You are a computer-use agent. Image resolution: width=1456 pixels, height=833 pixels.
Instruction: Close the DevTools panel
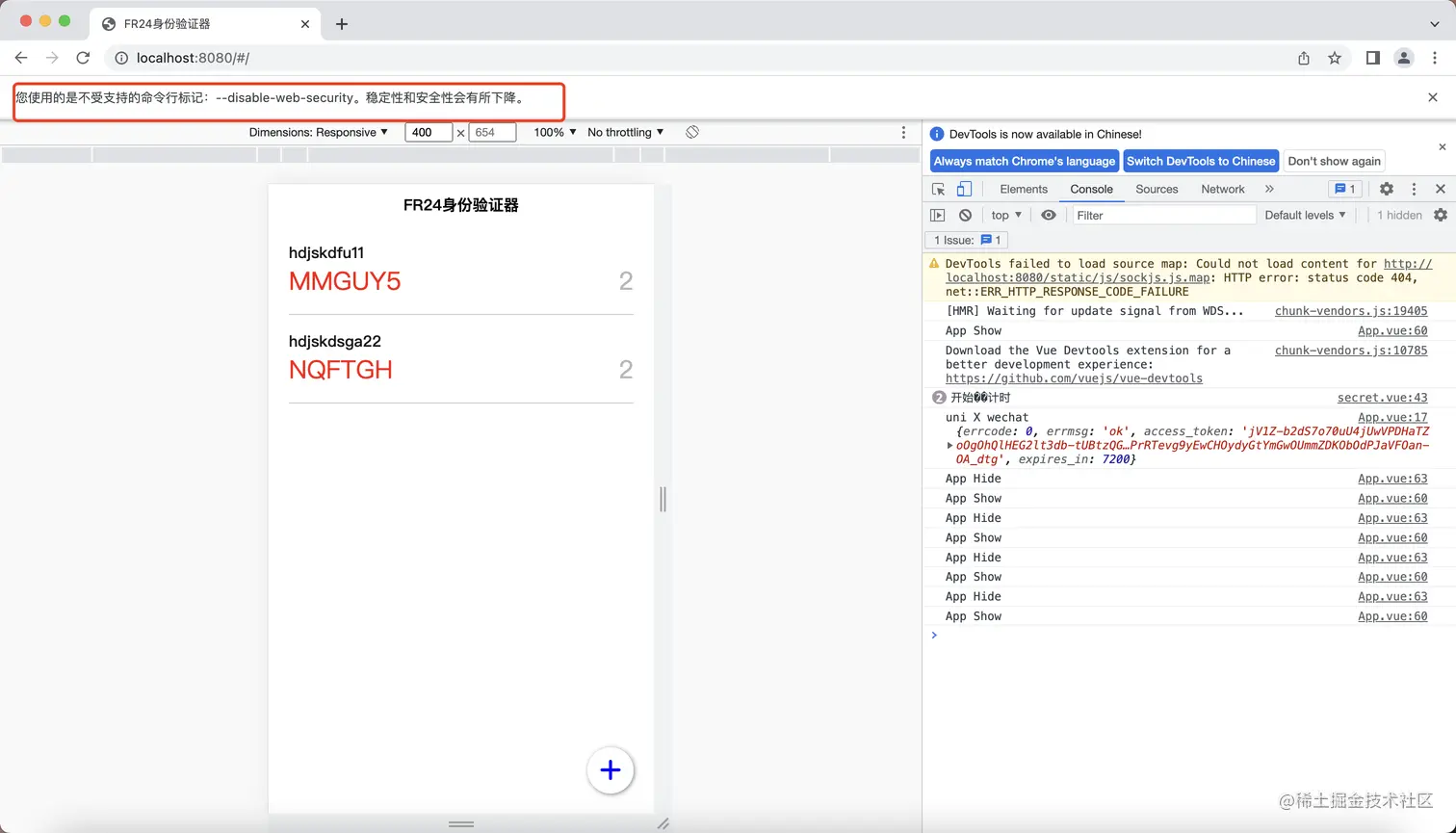point(1441,189)
